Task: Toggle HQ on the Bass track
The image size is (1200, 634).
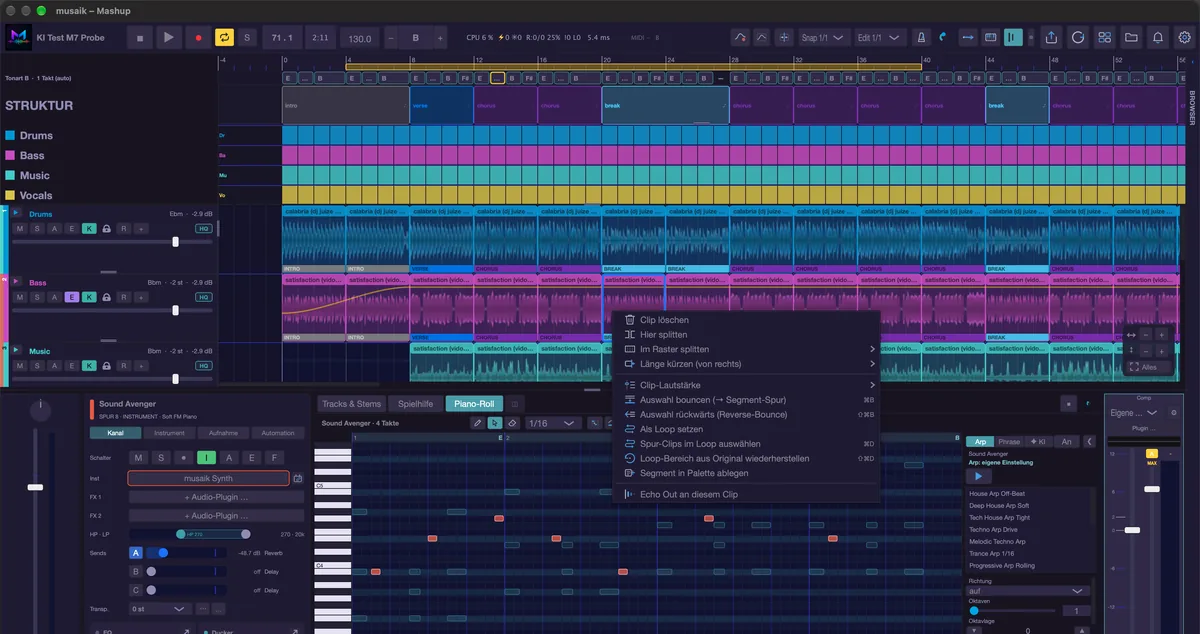Action: click(x=203, y=297)
